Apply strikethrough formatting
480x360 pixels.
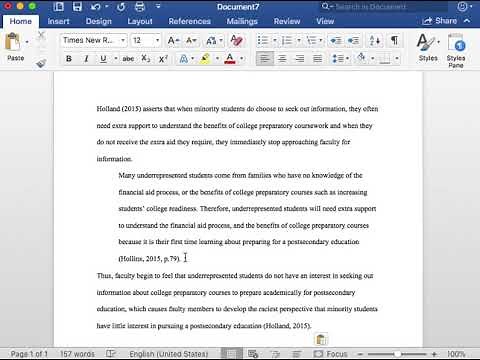click(128, 59)
